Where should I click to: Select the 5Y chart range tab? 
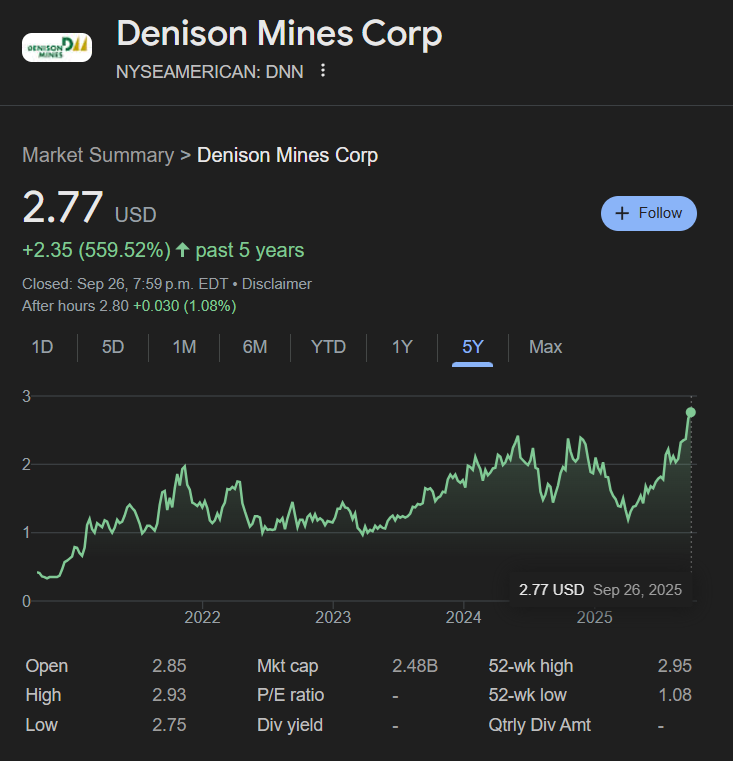pyautogui.click(x=472, y=347)
